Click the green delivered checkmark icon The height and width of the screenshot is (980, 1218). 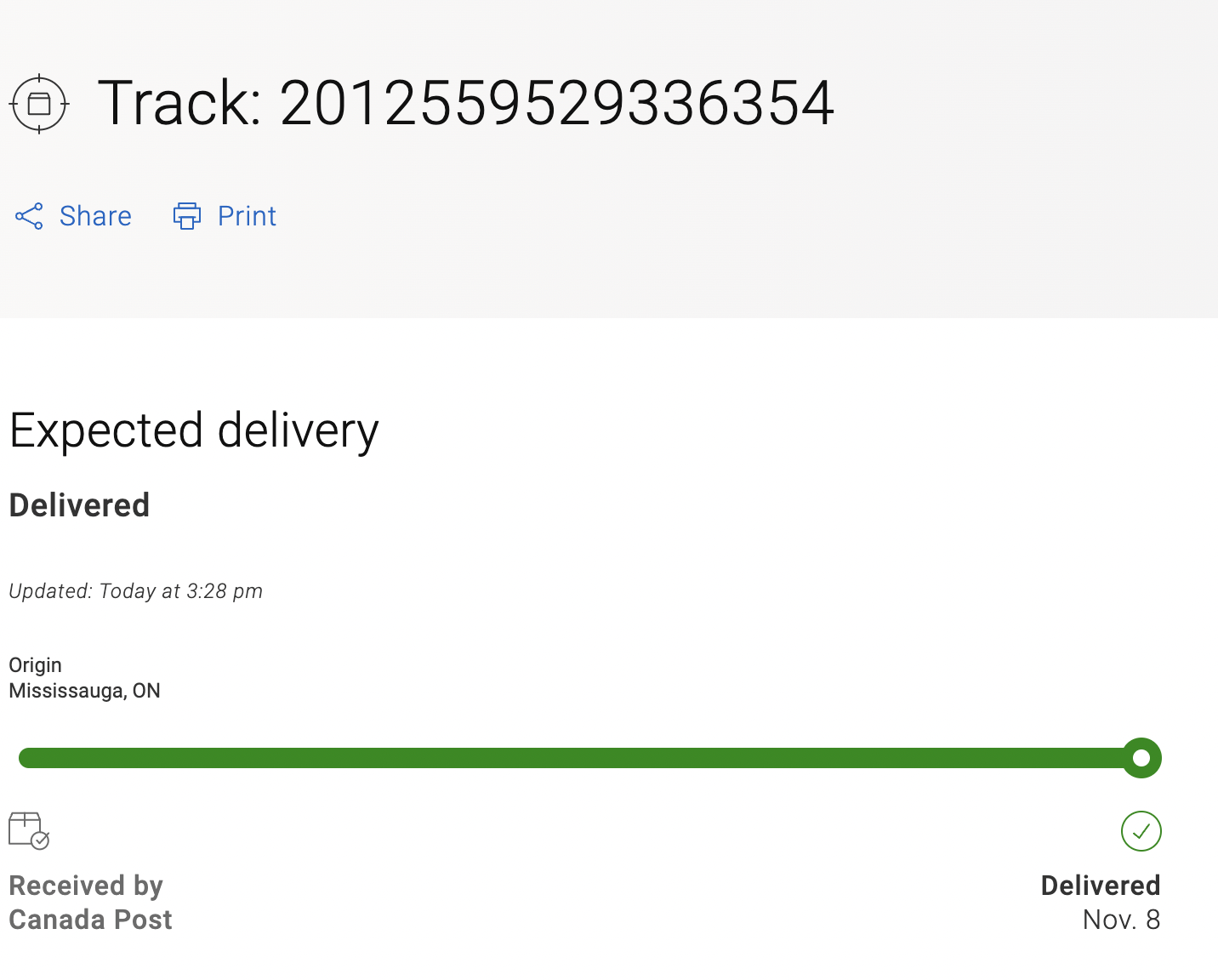tap(1141, 831)
